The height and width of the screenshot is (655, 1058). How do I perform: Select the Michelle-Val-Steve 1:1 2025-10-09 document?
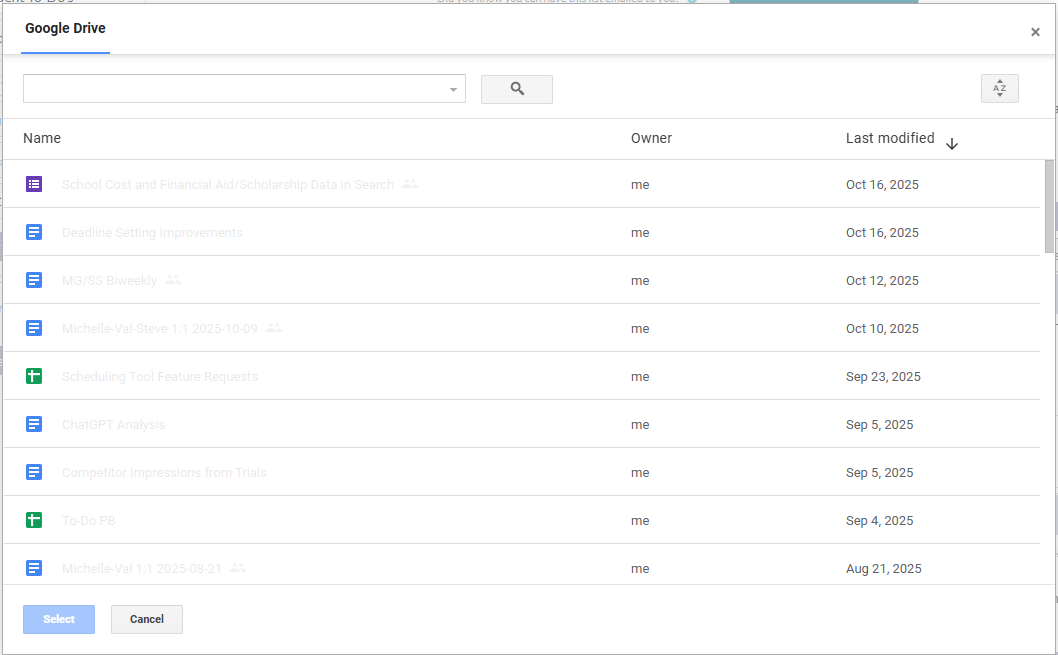coord(159,328)
